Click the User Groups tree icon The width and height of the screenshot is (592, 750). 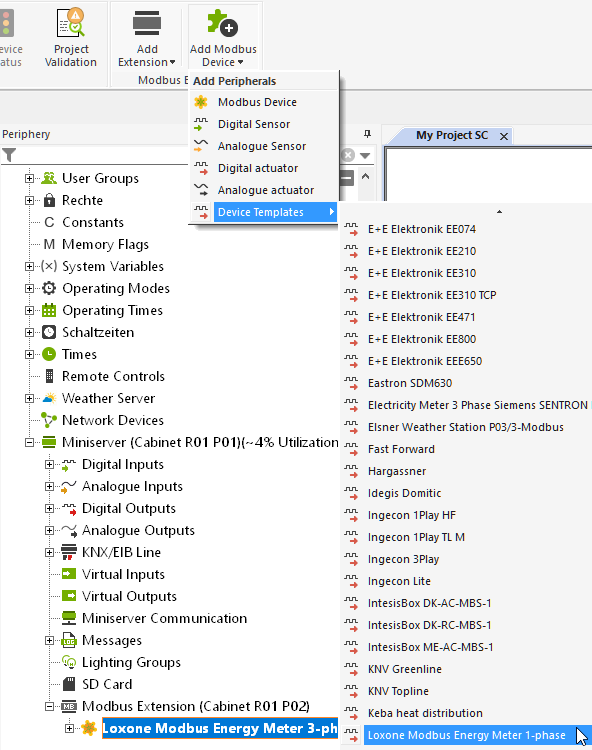(49, 178)
